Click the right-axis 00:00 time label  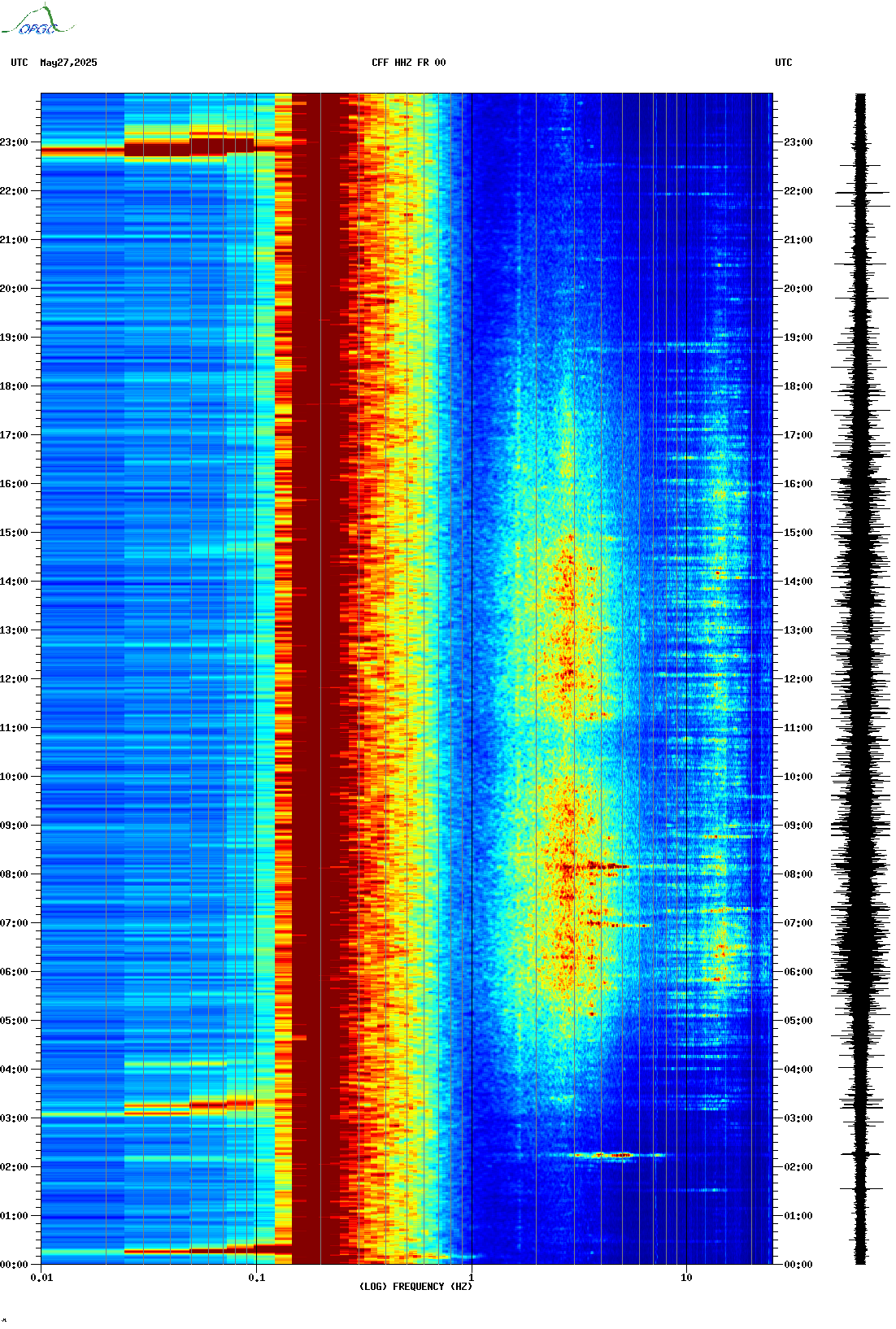point(798,1265)
